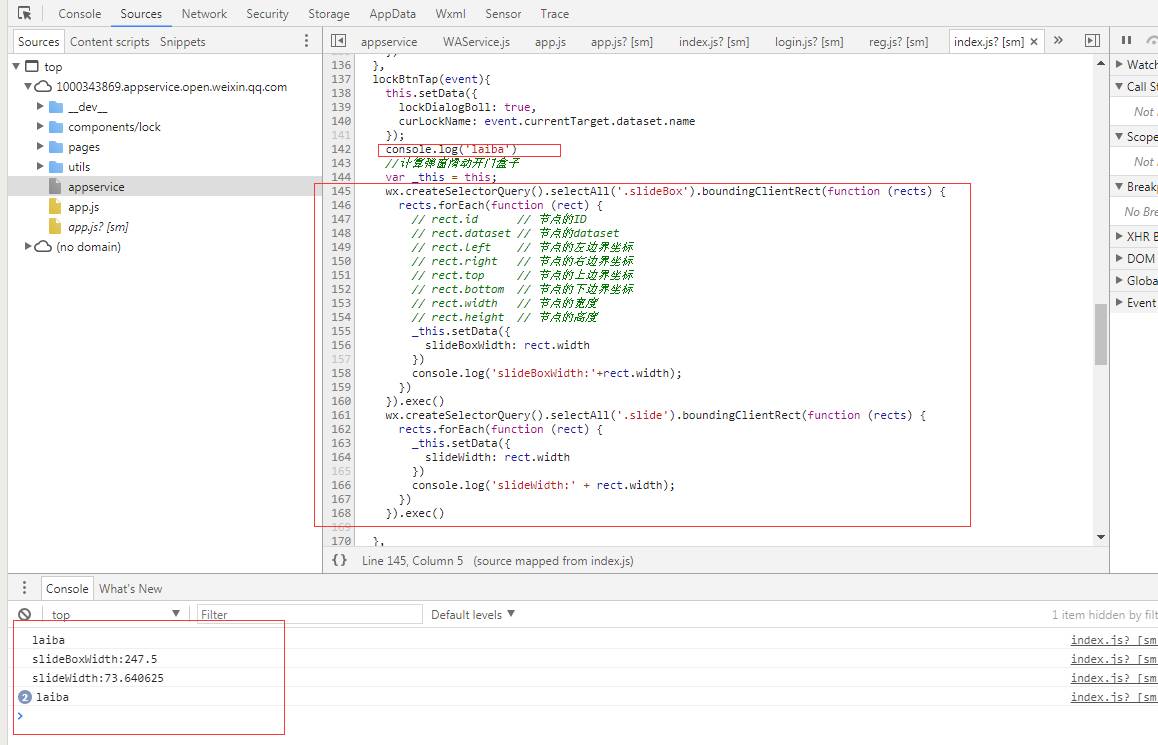The height and width of the screenshot is (745, 1158).
Task: Open the console drawer three-dot menu
Action: (25, 588)
